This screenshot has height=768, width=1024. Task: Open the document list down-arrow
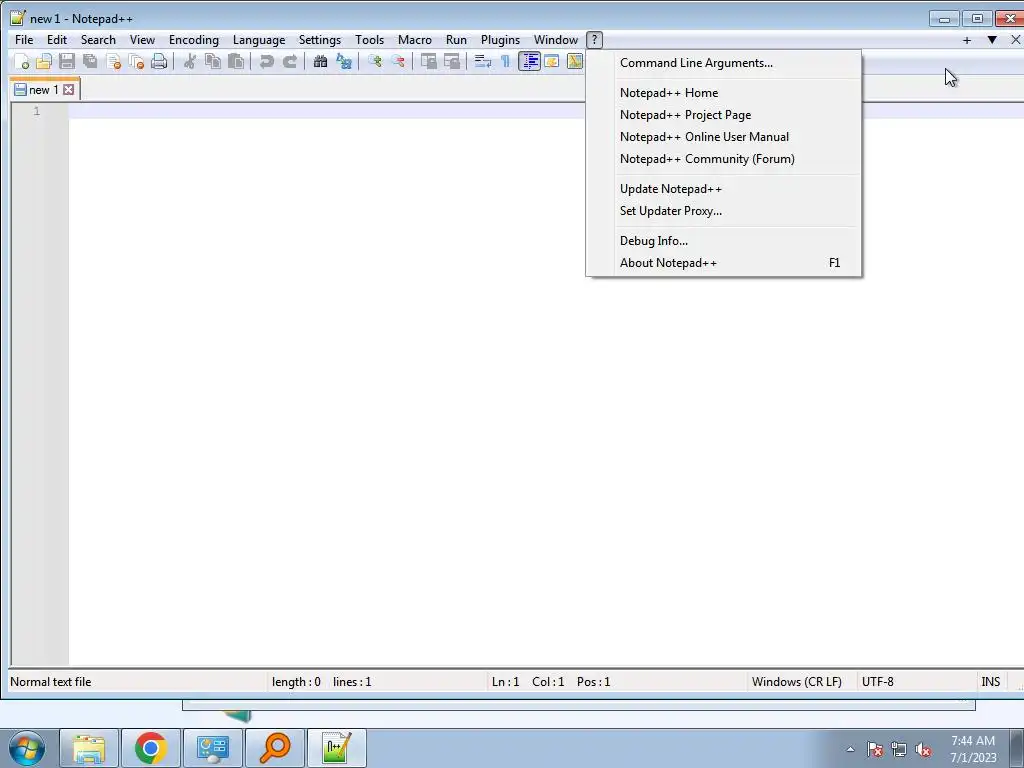point(992,40)
